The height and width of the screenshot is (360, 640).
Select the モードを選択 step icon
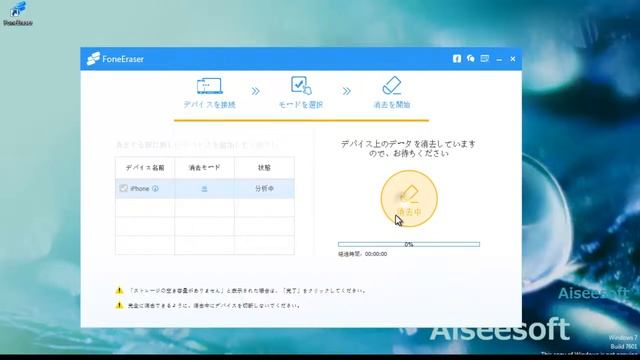tap(301, 85)
